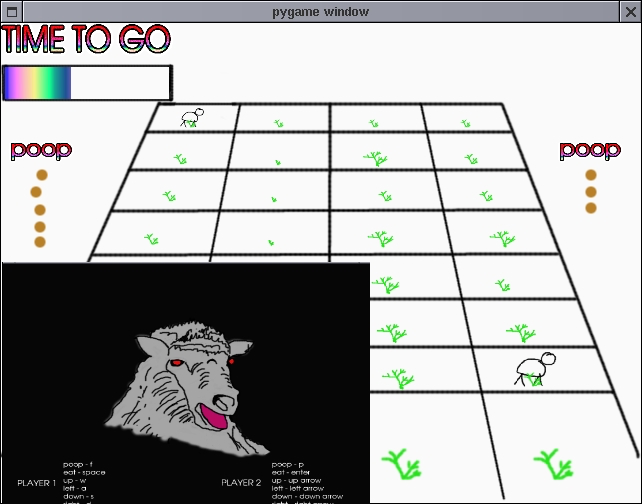Click the left player's poop label
642x504 pixels.
point(41,150)
